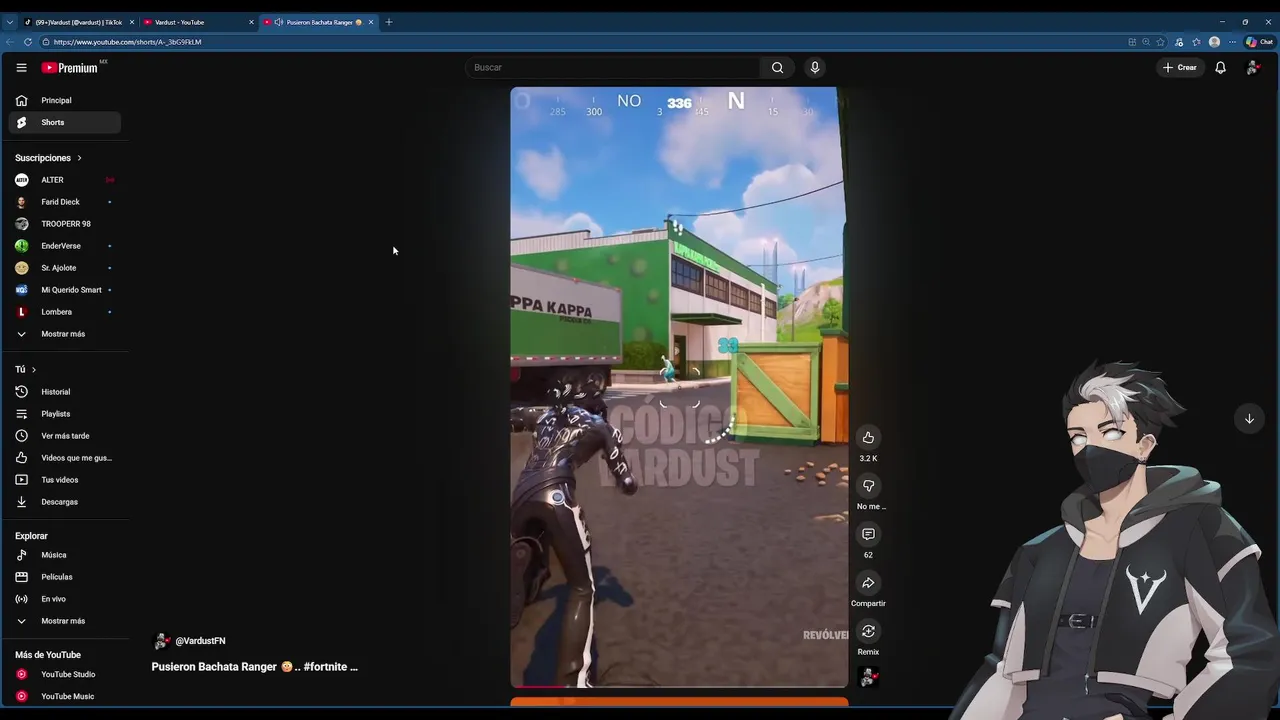1280x720 pixels.
Task: Open Ver más tarde list
Action: click(x=65, y=436)
